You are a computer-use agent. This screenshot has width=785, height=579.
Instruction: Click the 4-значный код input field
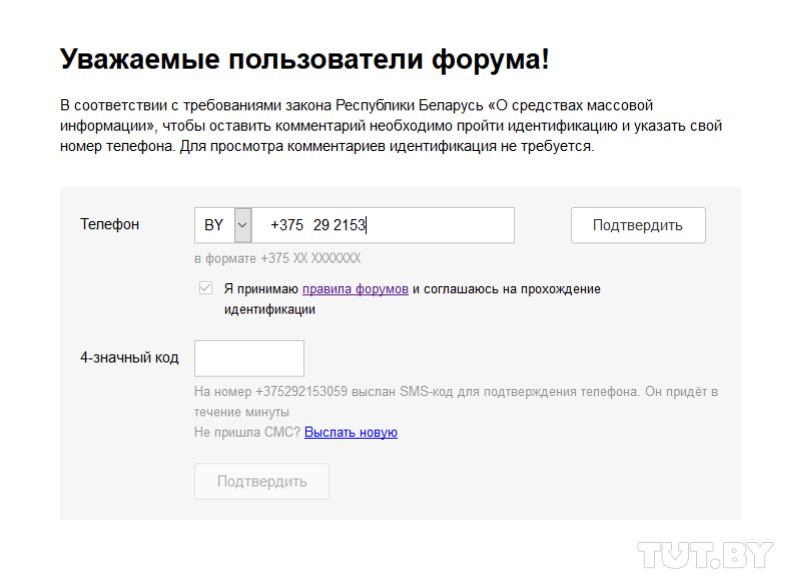(x=249, y=358)
